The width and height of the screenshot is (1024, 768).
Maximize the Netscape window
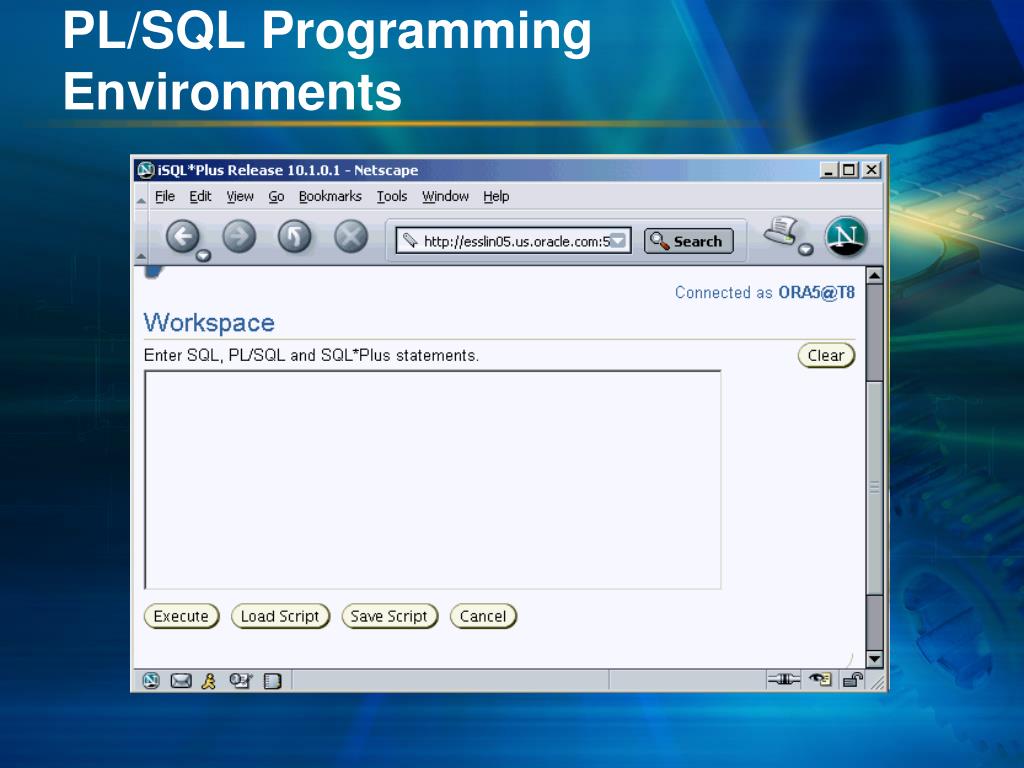tap(849, 170)
